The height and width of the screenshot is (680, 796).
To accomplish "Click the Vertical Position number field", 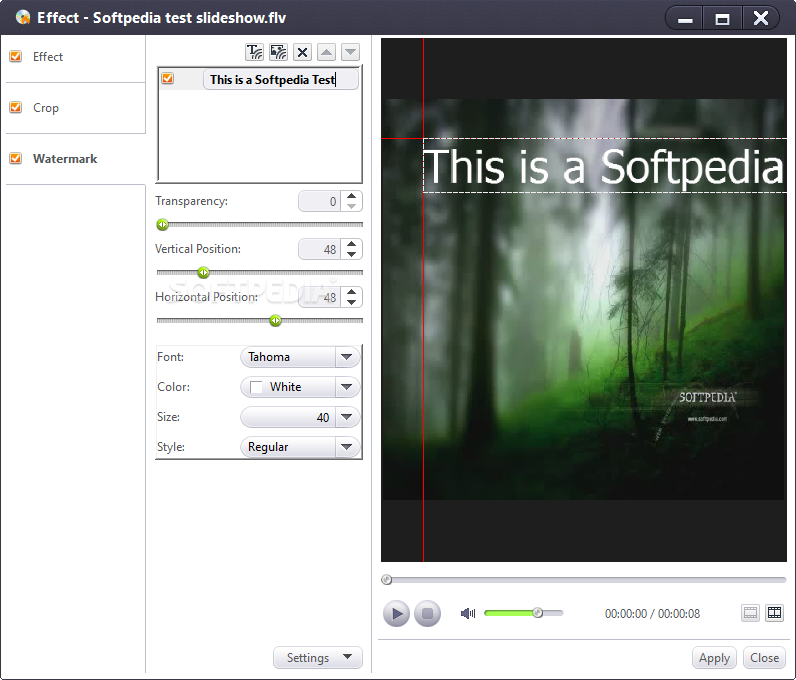I will click(319, 249).
